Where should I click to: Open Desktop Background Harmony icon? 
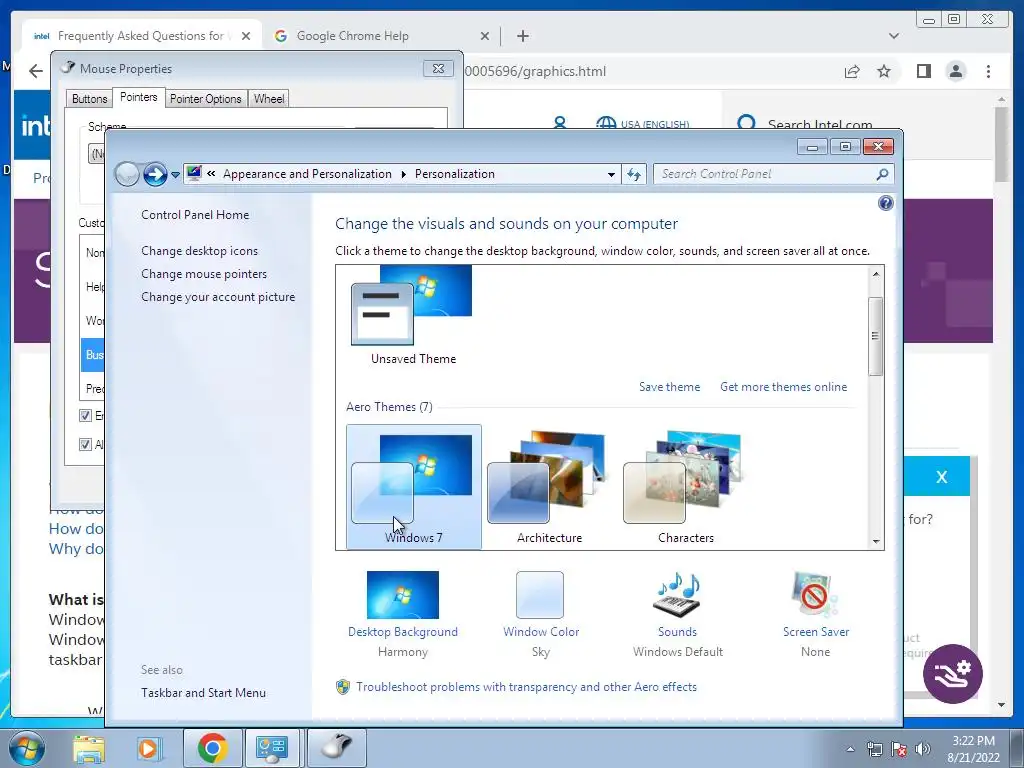(402, 595)
